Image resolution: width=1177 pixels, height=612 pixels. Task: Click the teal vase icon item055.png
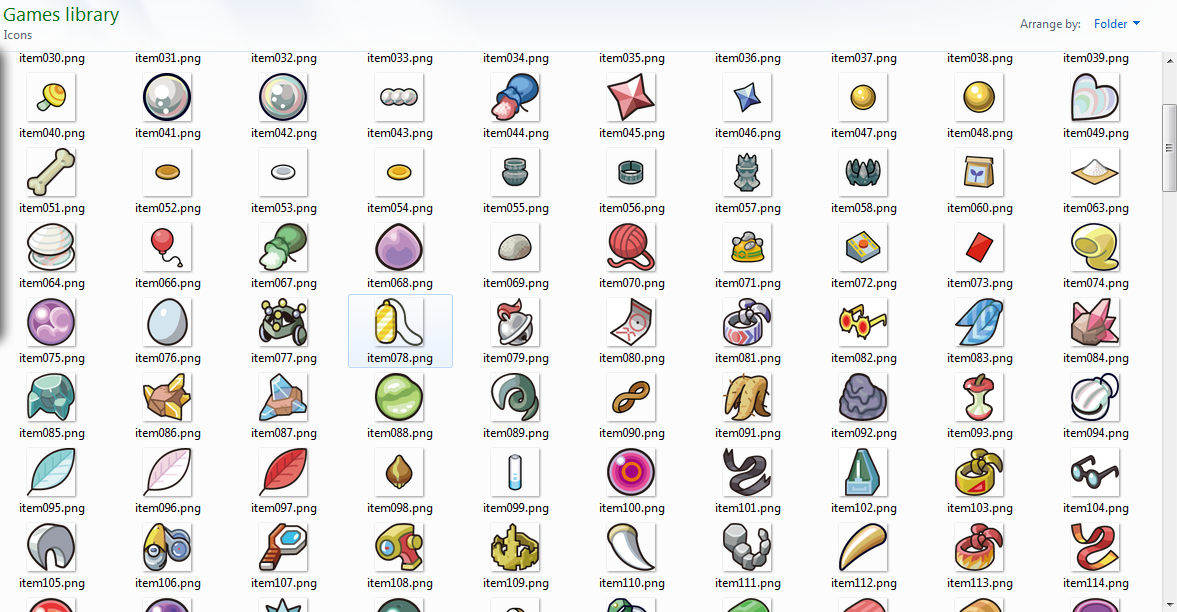(x=516, y=172)
